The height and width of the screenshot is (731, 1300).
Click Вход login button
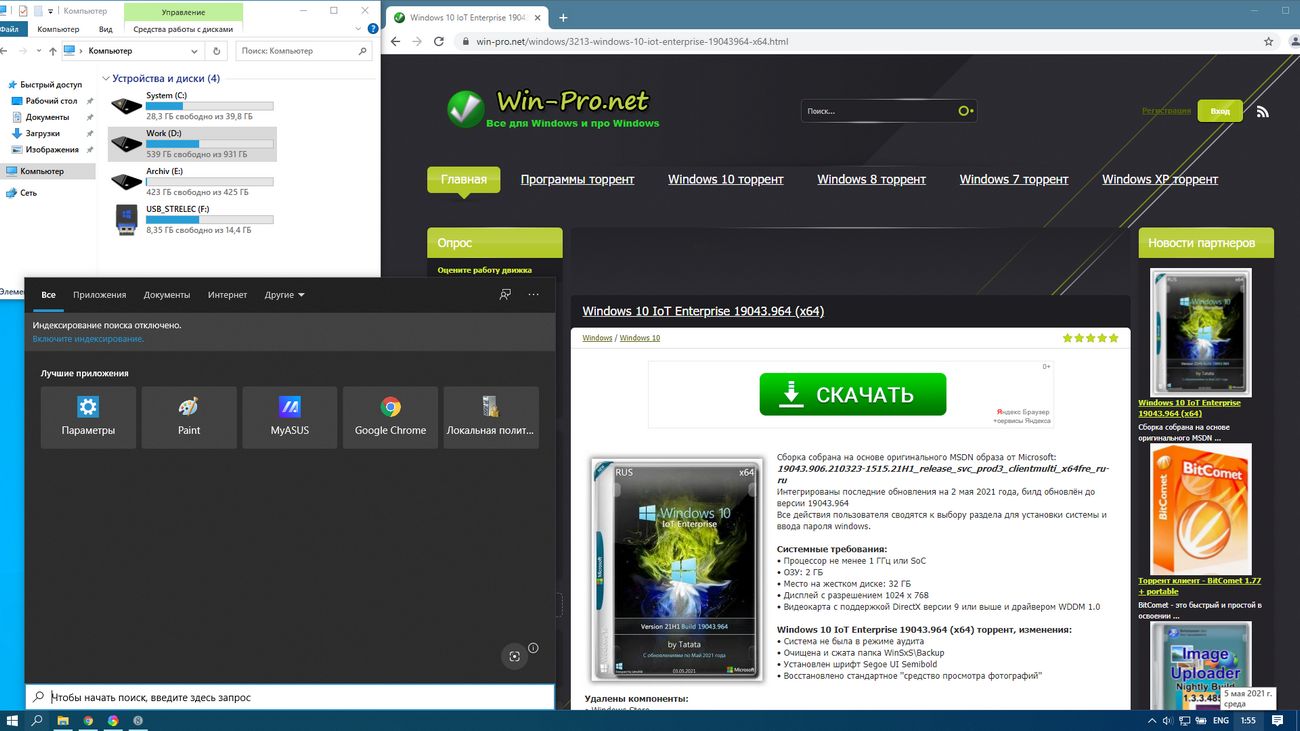[1220, 111]
